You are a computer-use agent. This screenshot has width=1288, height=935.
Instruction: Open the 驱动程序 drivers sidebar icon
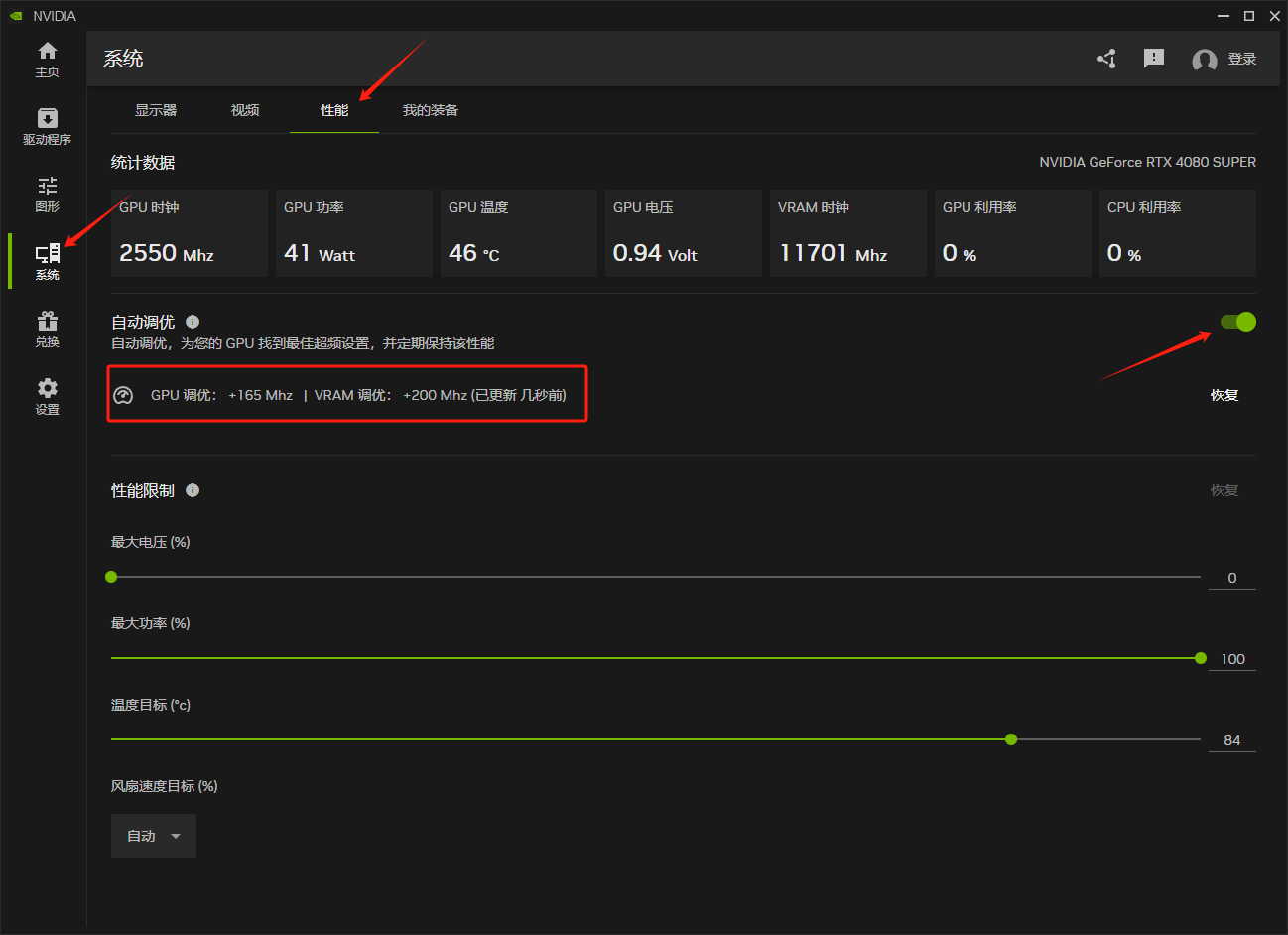tap(47, 127)
